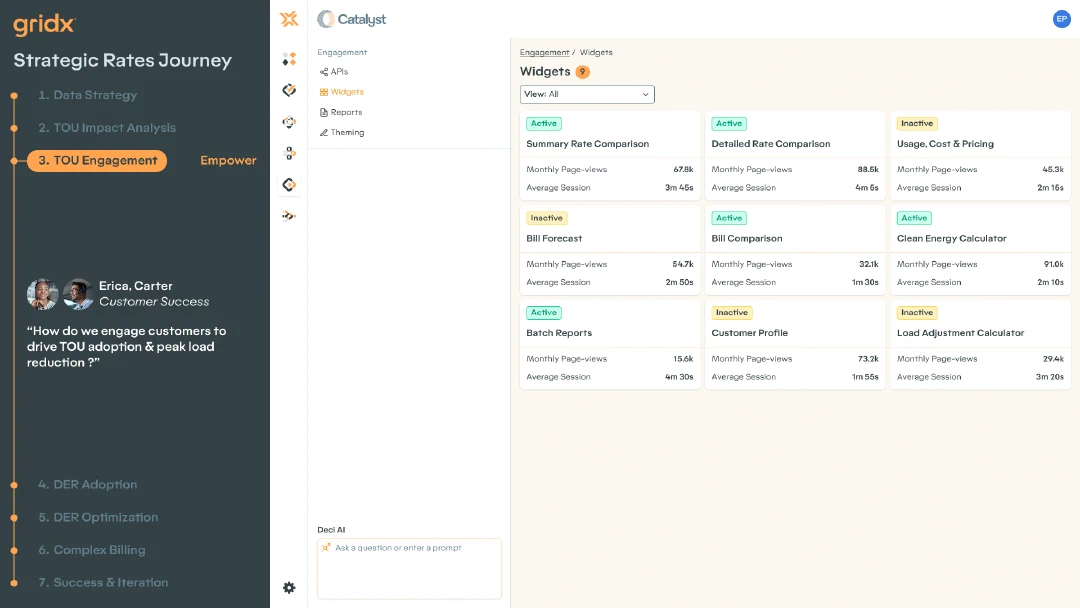Click Carter's profile photo

pyautogui.click(x=78, y=294)
